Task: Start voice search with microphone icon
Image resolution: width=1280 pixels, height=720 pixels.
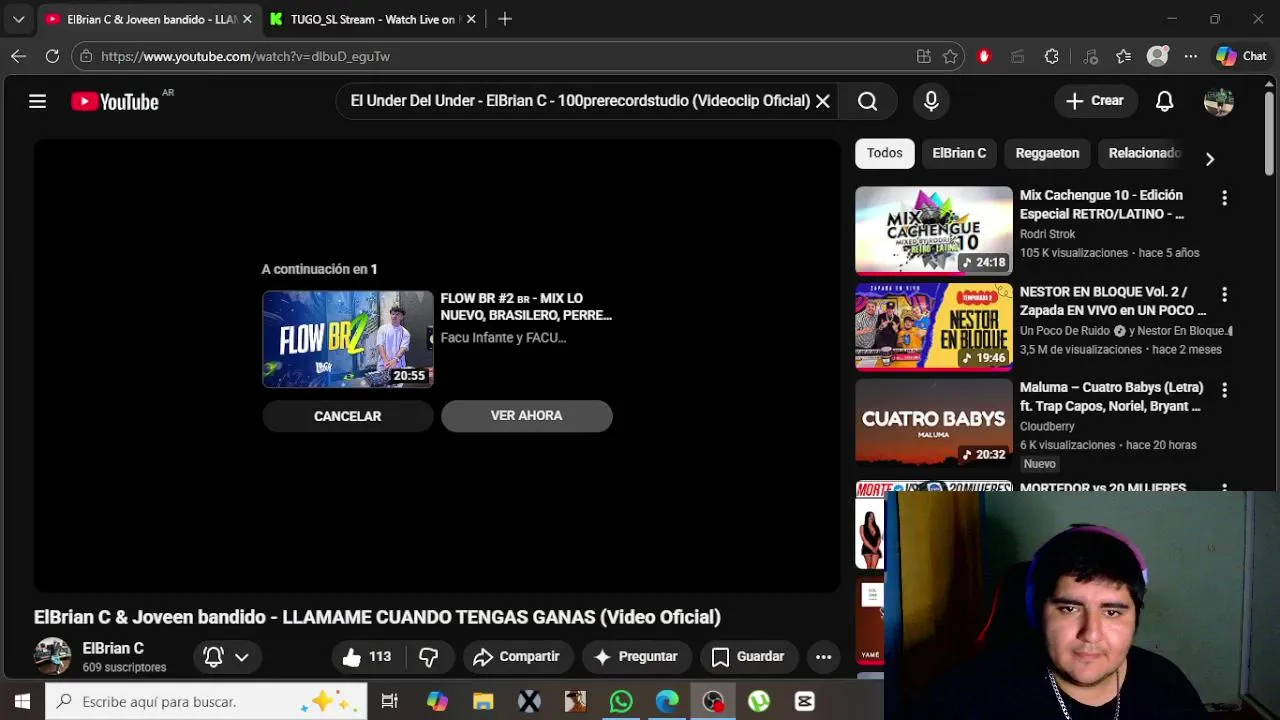Action: pos(931,101)
